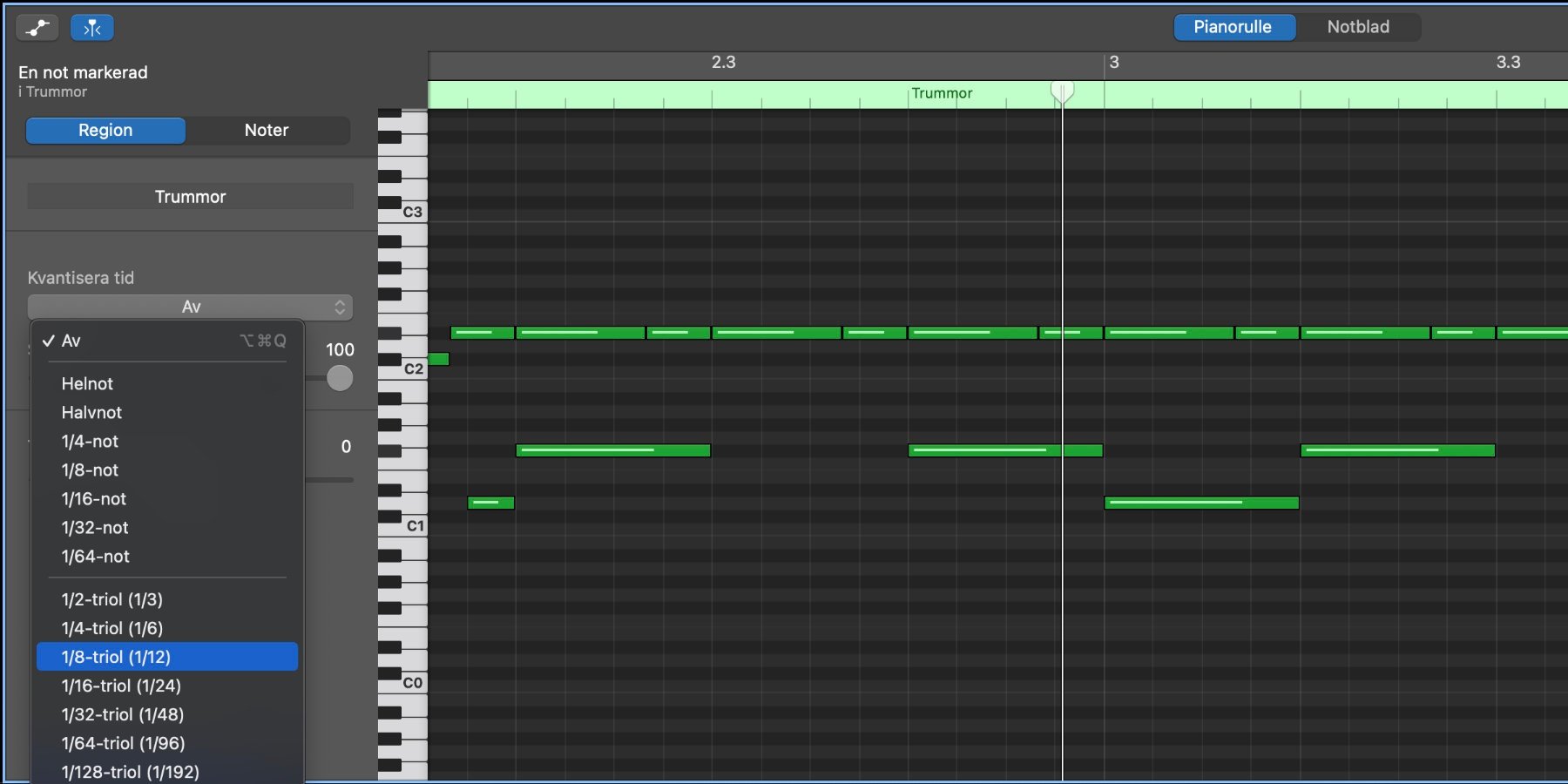Image resolution: width=1568 pixels, height=784 pixels.
Task: Open the Kvantisera tid popup button
Action: [x=190, y=307]
